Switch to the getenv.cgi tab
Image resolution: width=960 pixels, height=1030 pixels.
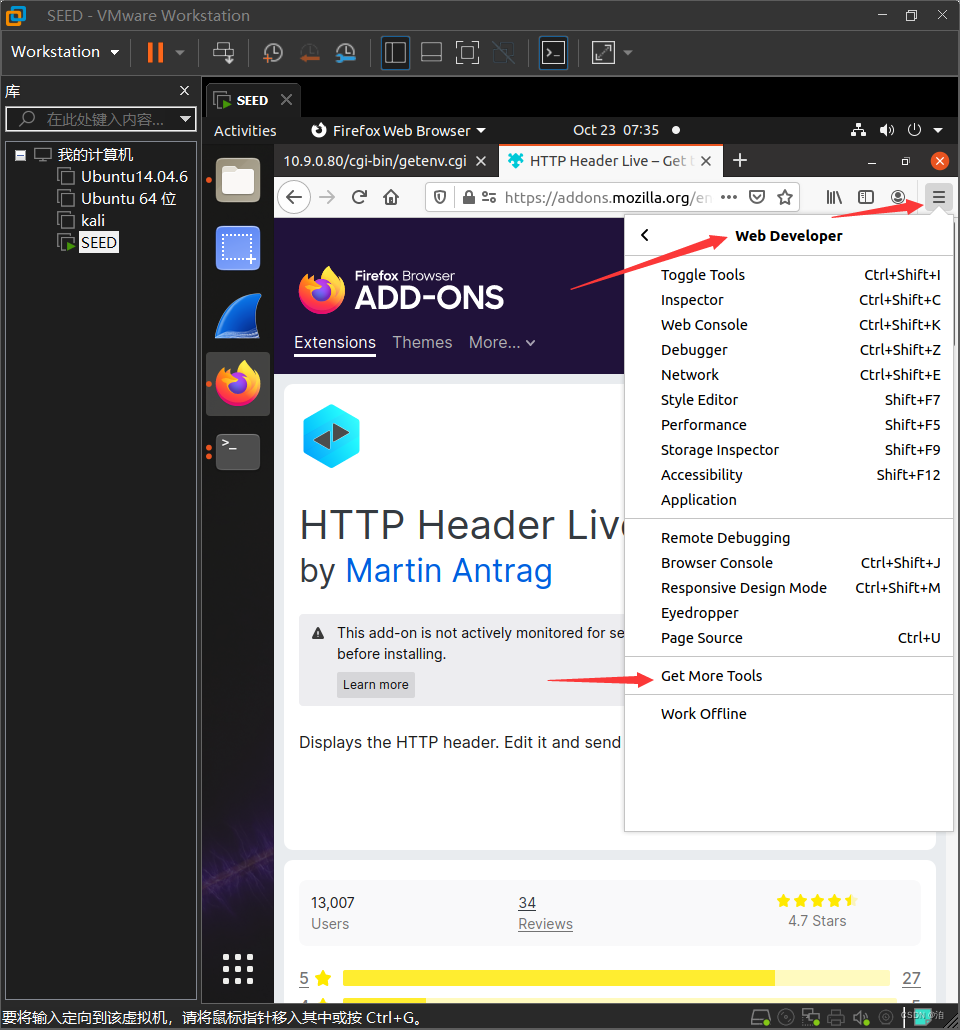tap(375, 161)
